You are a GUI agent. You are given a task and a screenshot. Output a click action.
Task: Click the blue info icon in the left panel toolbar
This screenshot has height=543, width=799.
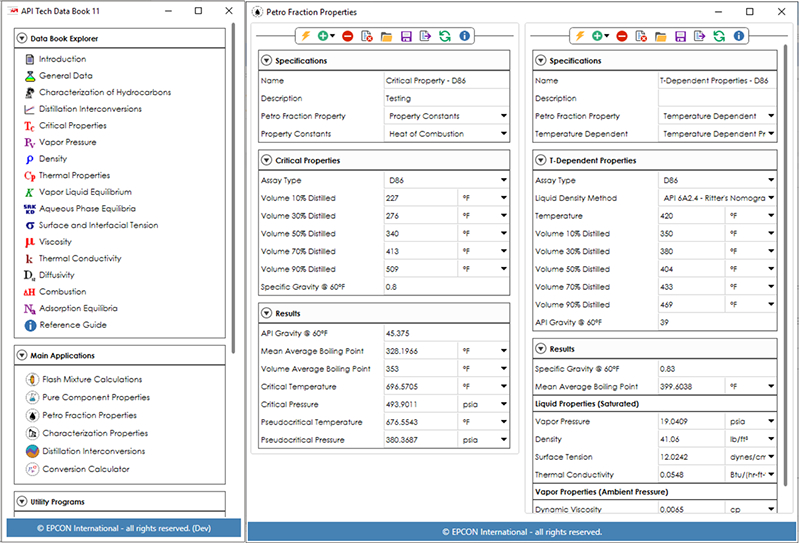pos(464,36)
